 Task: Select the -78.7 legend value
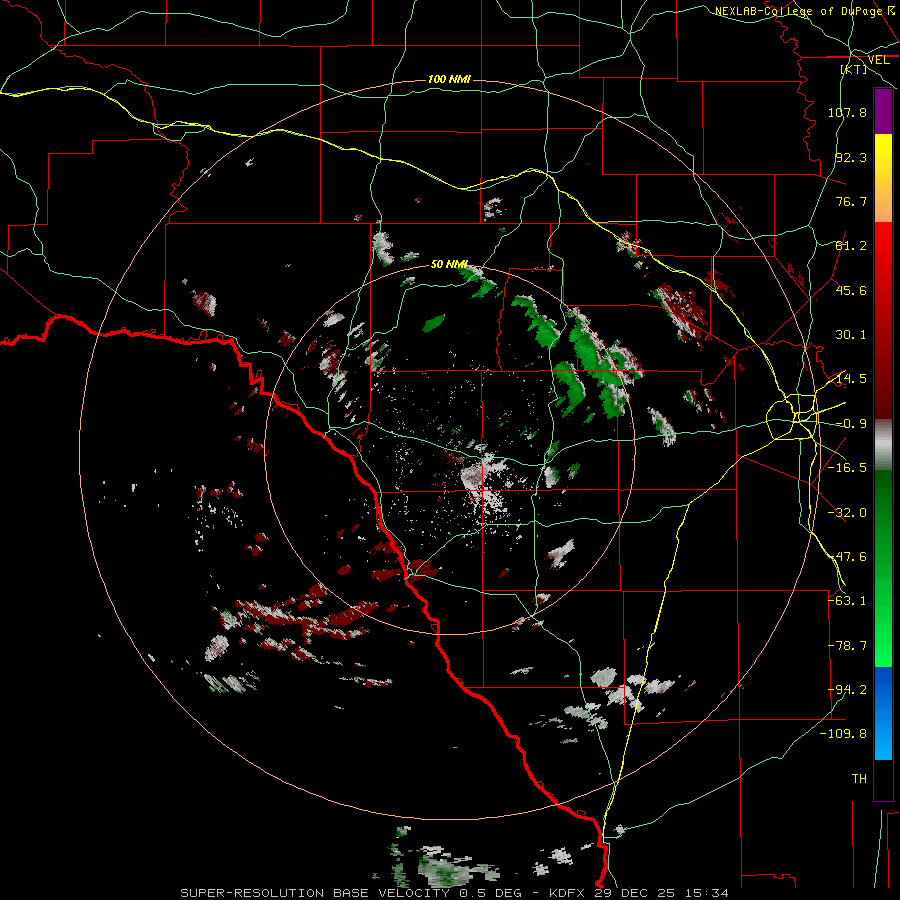pos(847,646)
